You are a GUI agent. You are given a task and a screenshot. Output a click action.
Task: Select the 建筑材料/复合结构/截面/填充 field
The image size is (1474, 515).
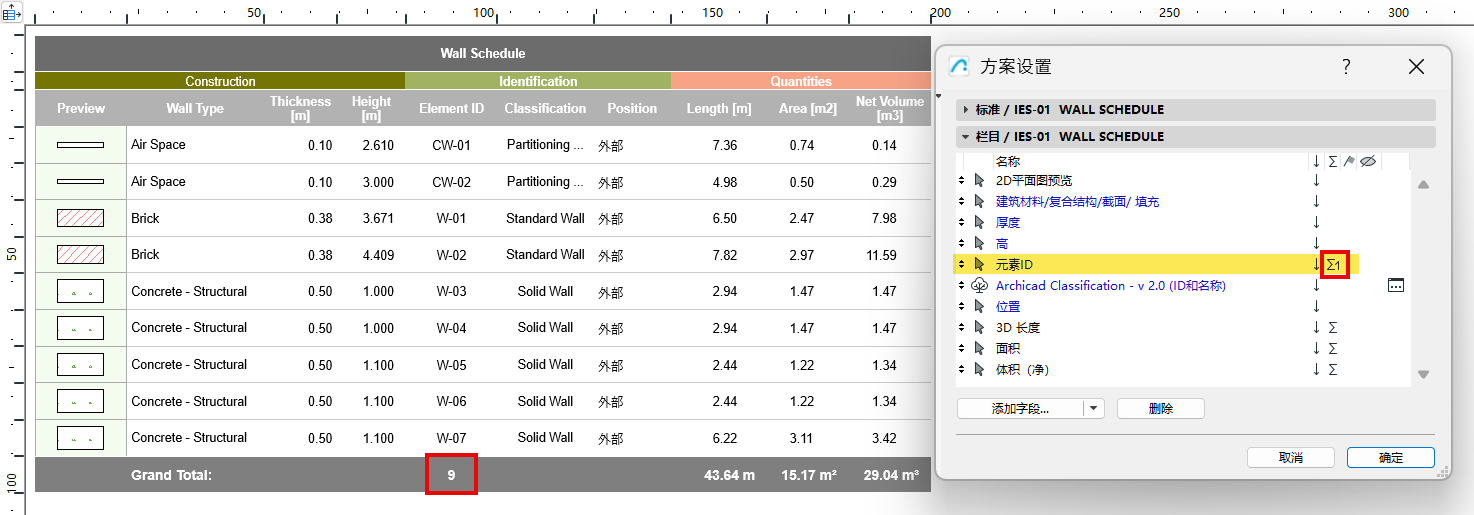click(x=1077, y=202)
